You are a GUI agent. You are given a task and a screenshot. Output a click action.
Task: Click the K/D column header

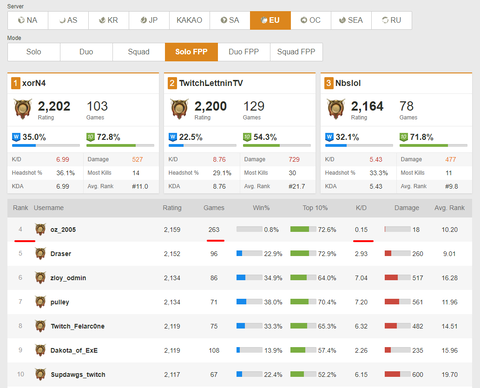pyautogui.click(x=361, y=208)
